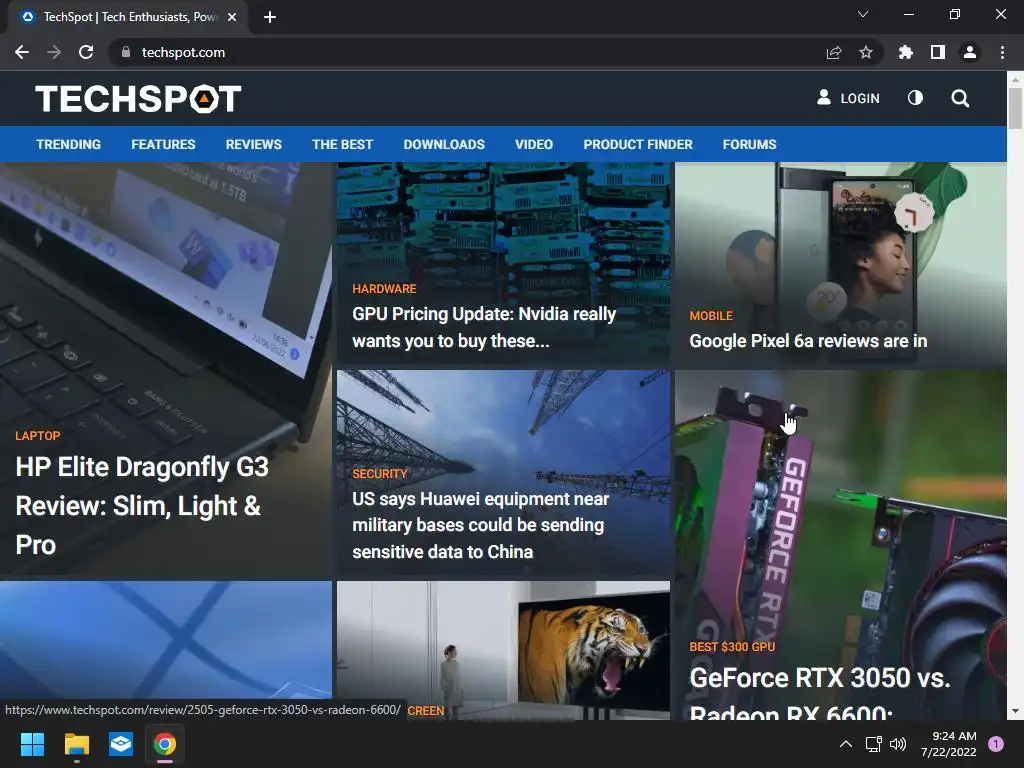Click the tiger TV screen thumbnail
The width and height of the screenshot is (1024, 768).
[503, 650]
